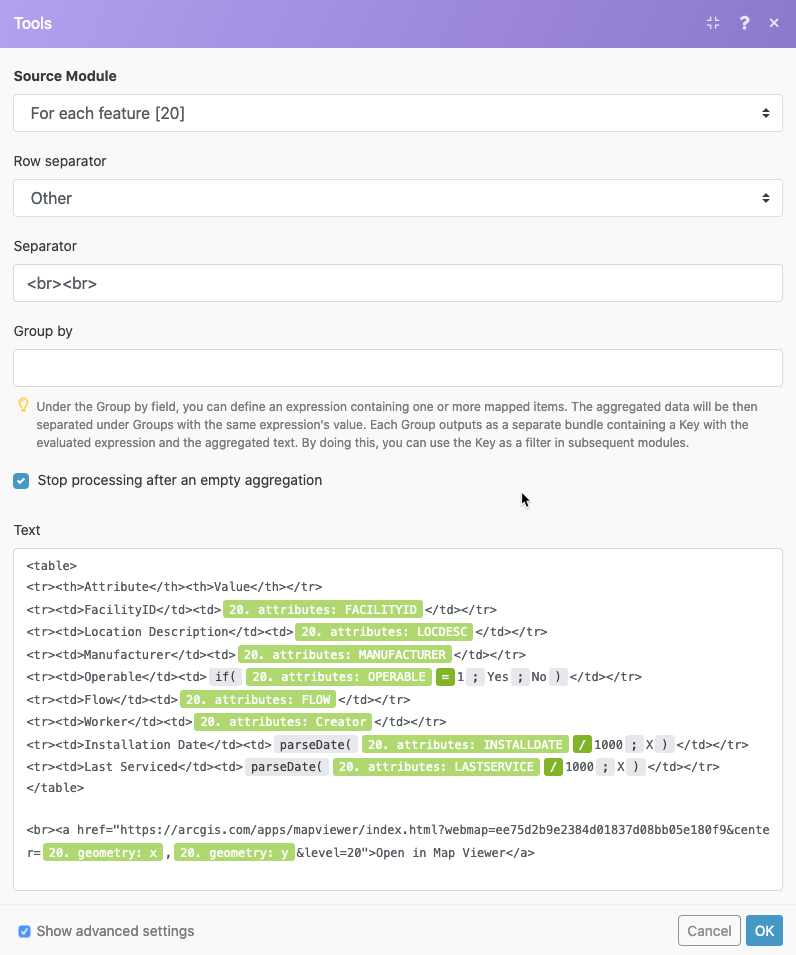The height and width of the screenshot is (955, 796).
Task: Select the MANUFACTURER attribute pill
Action: pyautogui.click(x=344, y=655)
